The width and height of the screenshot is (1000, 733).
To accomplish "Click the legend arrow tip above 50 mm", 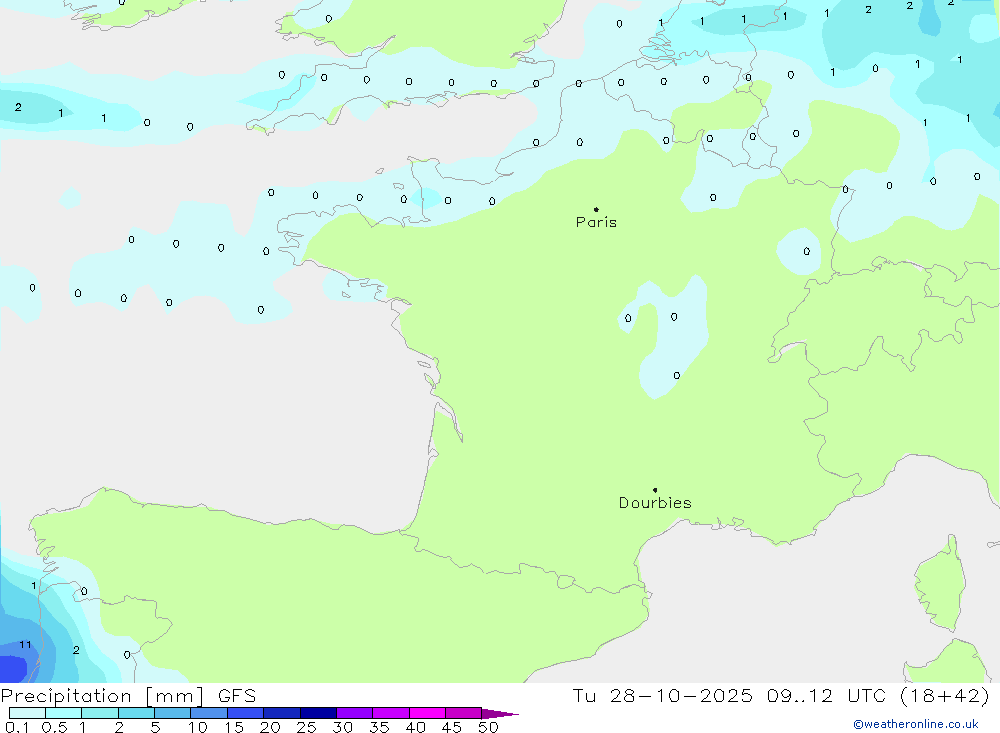I will click(500, 714).
